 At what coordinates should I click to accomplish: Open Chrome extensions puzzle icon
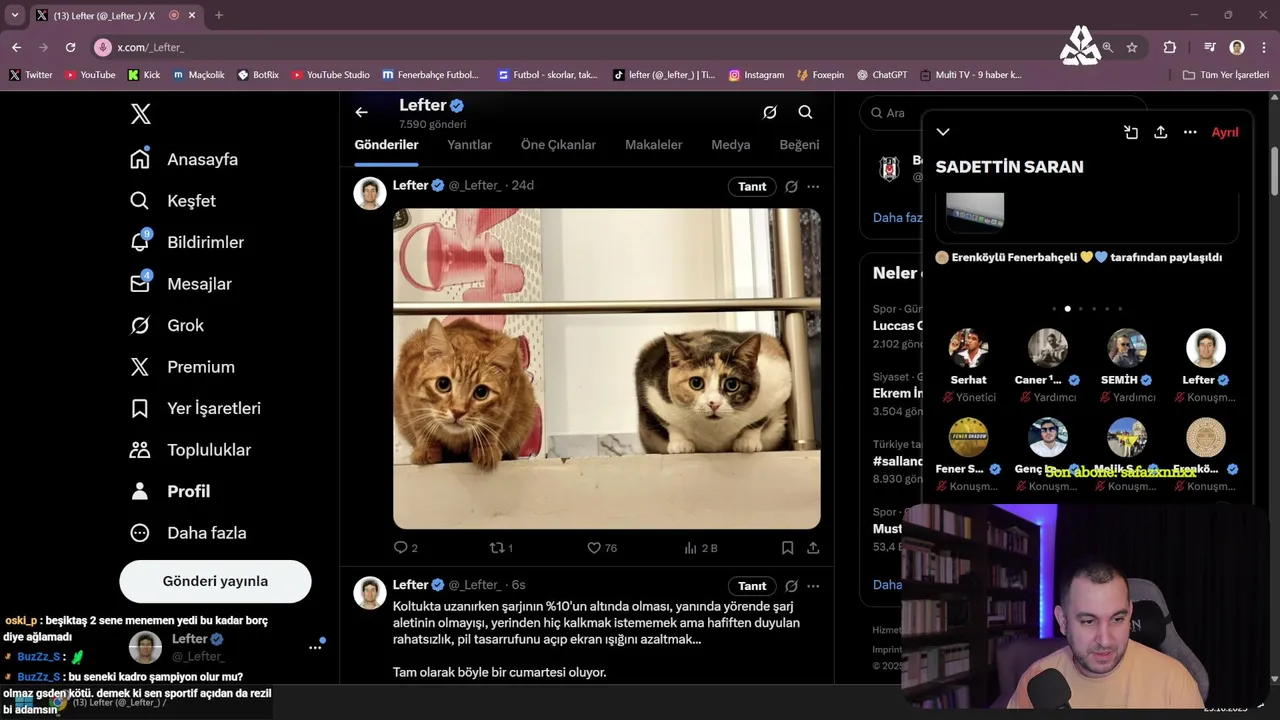tap(1169, 47)
